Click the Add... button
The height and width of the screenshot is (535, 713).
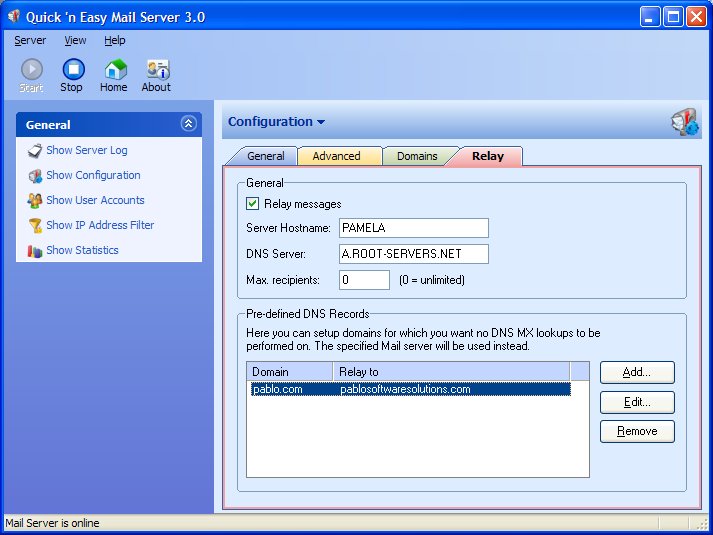pos(637,372)
